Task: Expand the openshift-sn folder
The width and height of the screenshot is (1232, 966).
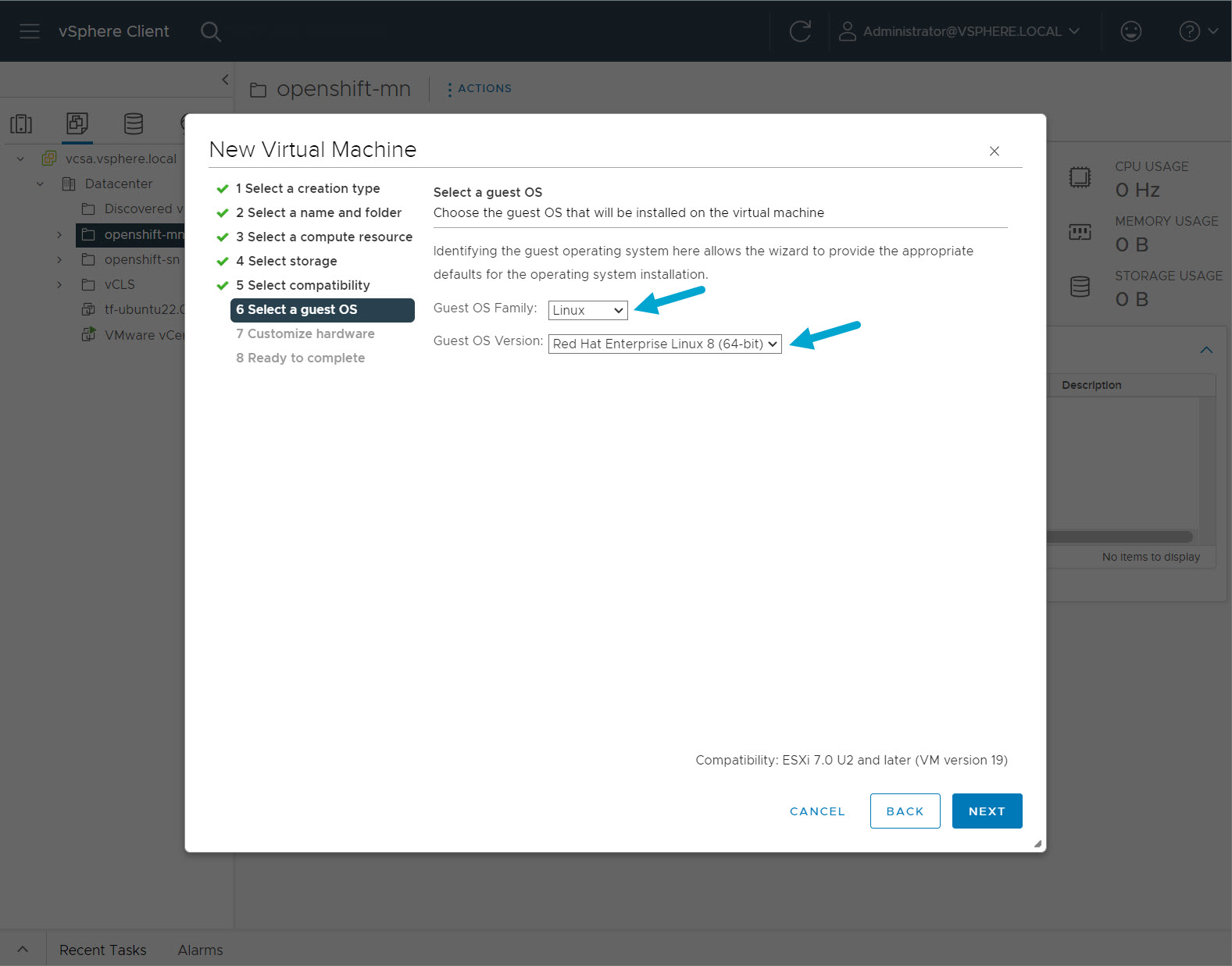Action: pos(59,260)
